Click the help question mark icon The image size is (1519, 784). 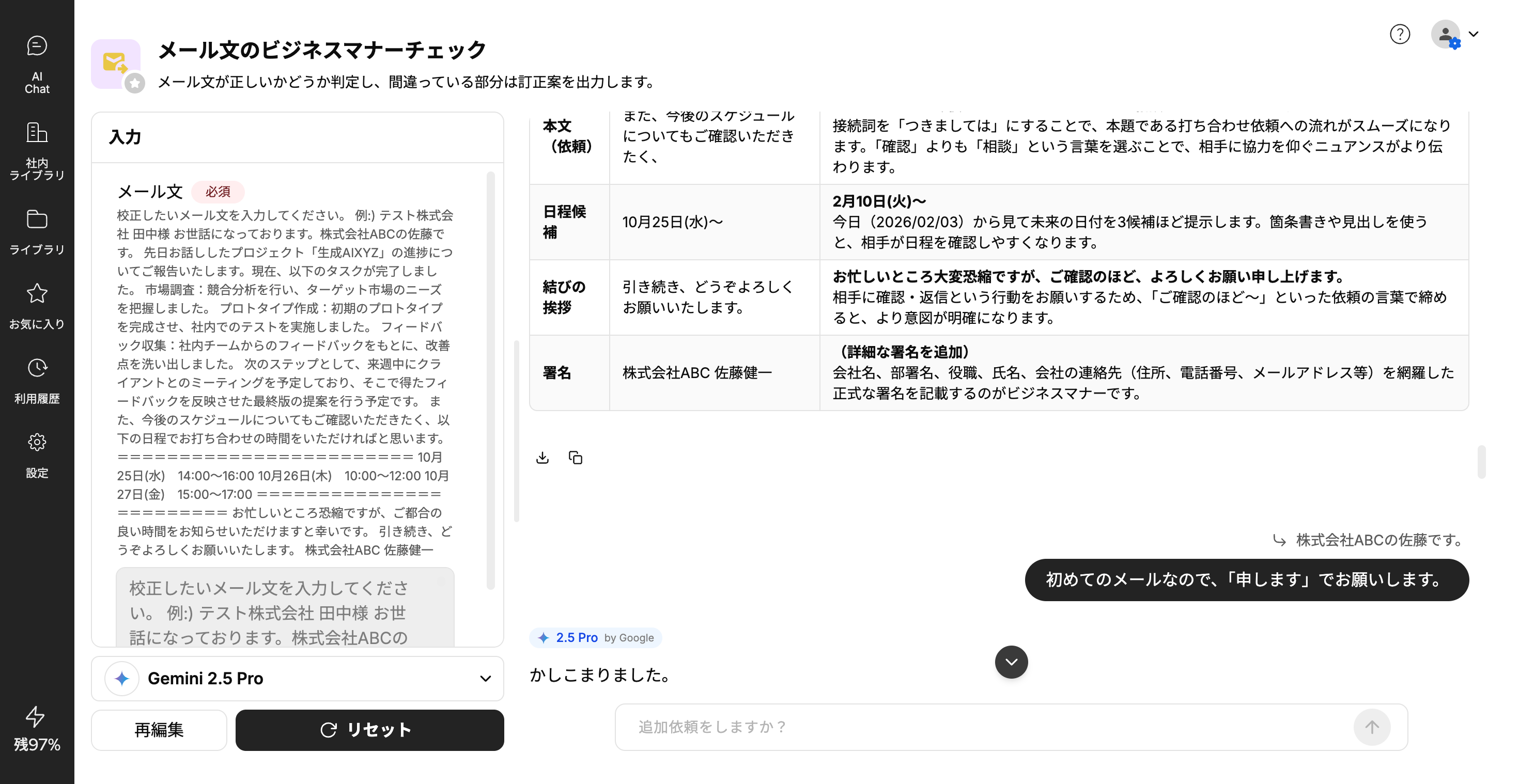click(1399, 34)
